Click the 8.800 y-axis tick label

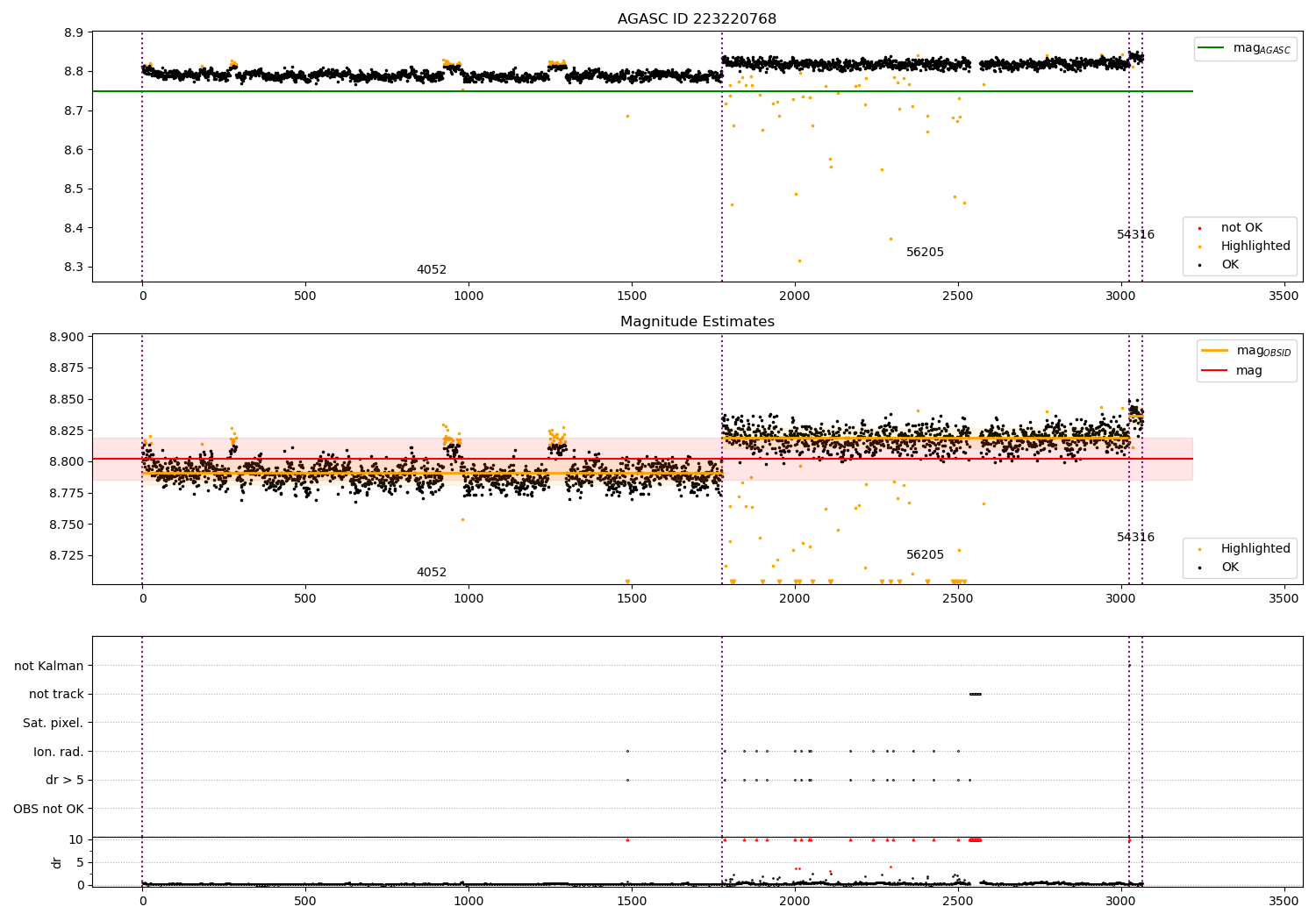[x=66, y=462]
